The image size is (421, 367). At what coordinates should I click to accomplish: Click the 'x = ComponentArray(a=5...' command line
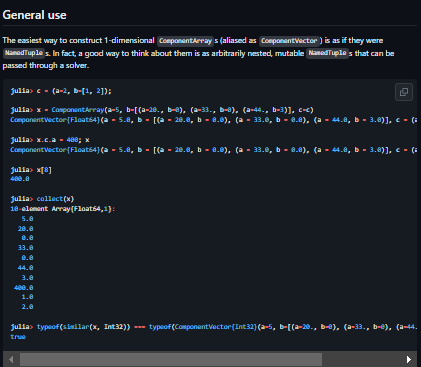click(x=162, y=110)
